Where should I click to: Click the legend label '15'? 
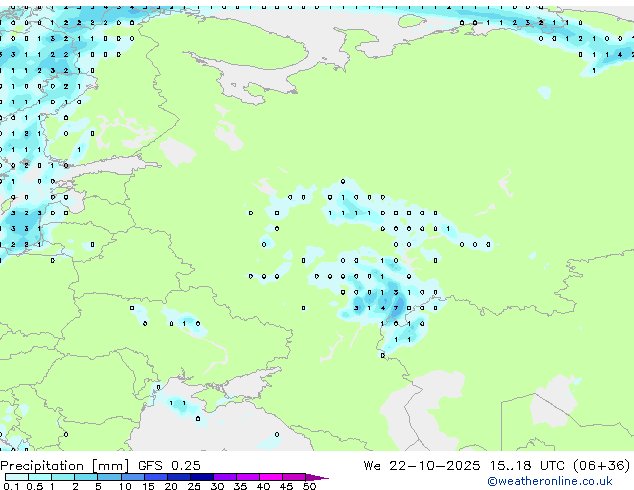[148, 486]
